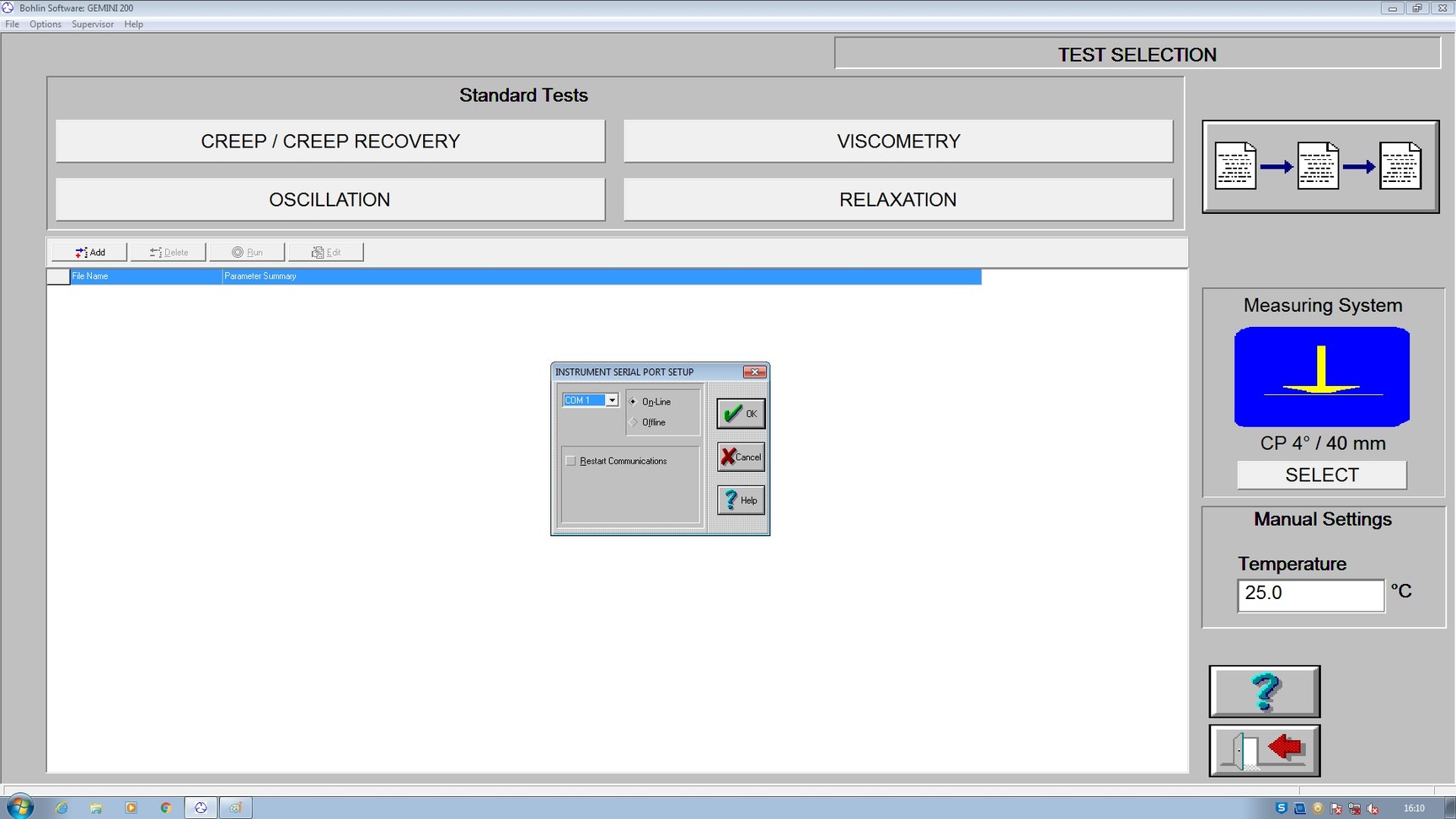This screenshot has width=1456, height=819.
Task: Select the On-Line radio option
Action: 634,402
